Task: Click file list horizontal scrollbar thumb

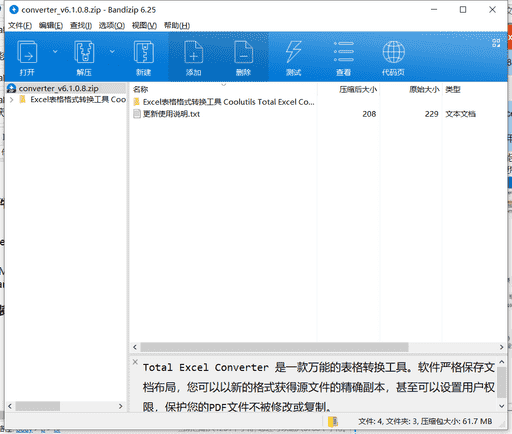Action: pyautogui.click(x=274, y=347)
